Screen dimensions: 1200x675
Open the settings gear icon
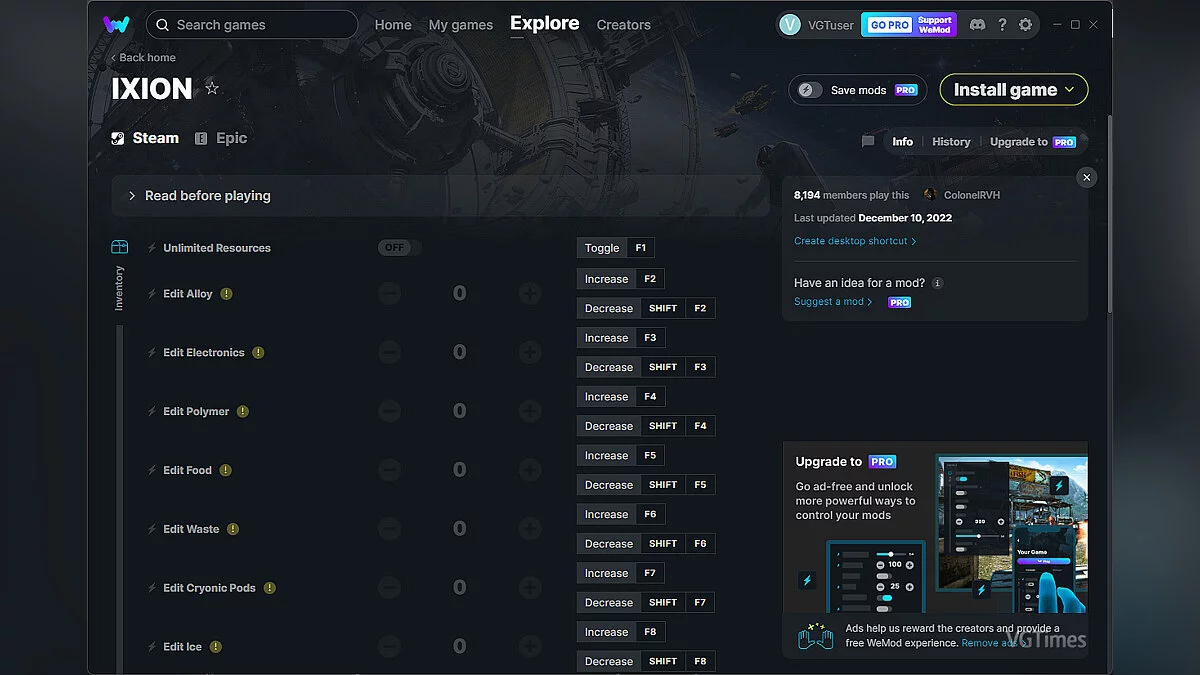[1025, 25]
